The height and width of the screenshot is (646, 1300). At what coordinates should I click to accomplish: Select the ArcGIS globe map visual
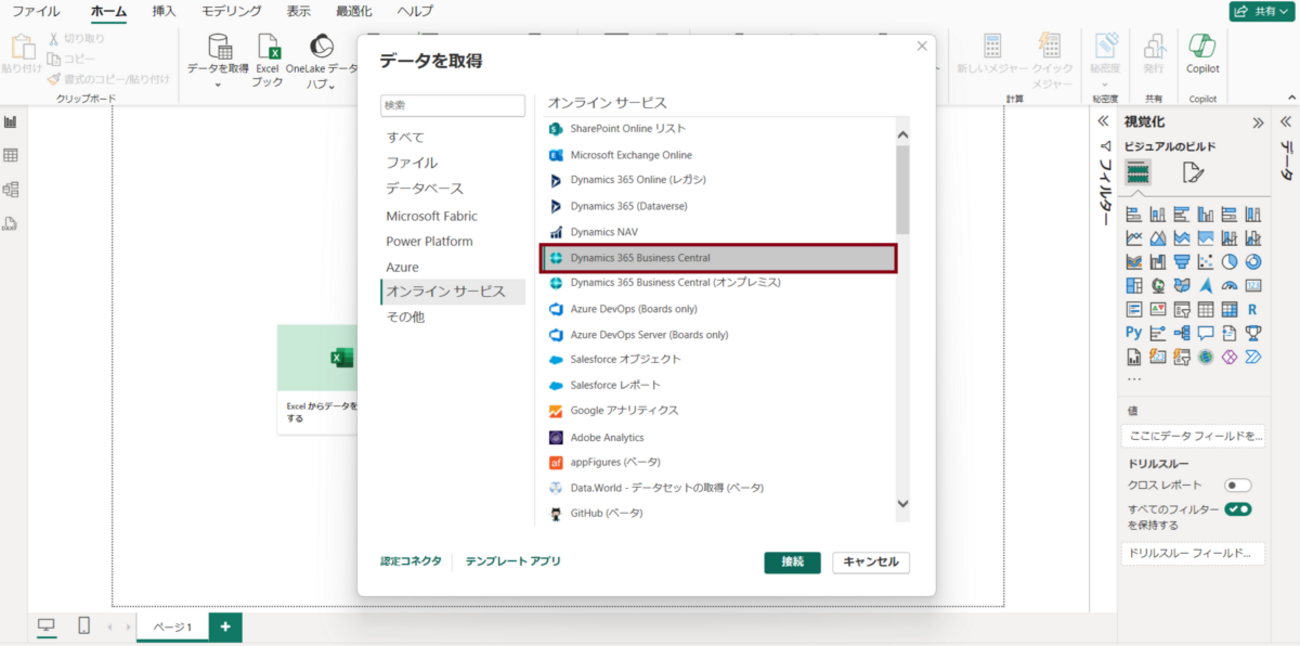coord(1205,357)
